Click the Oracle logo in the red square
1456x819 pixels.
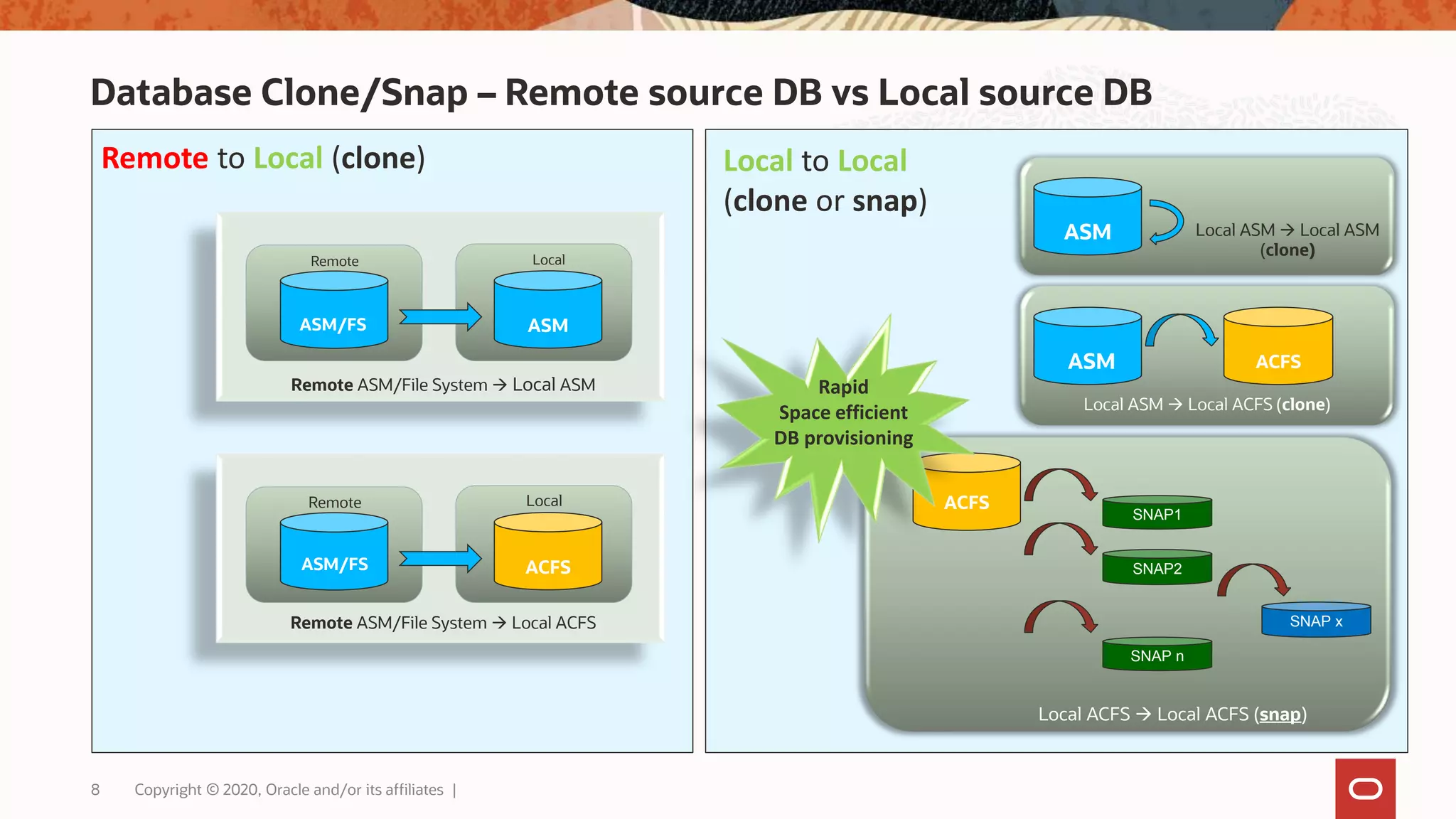pos(1365,789)
